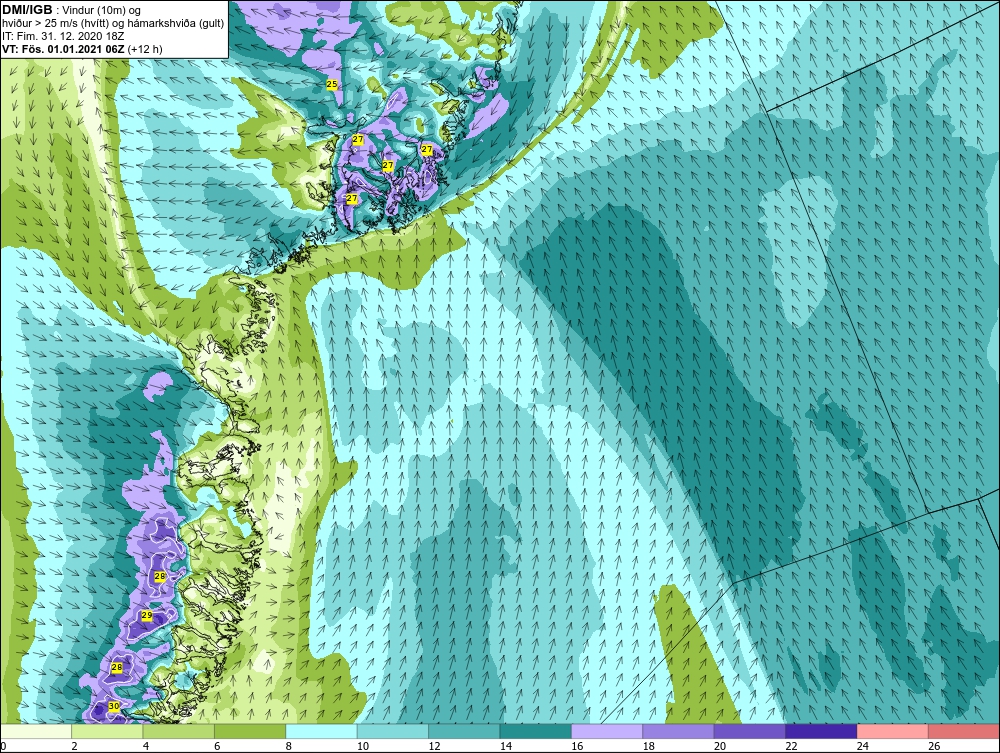Click the legend scale number 14
1000x753 pixels.
coord(506,746)
